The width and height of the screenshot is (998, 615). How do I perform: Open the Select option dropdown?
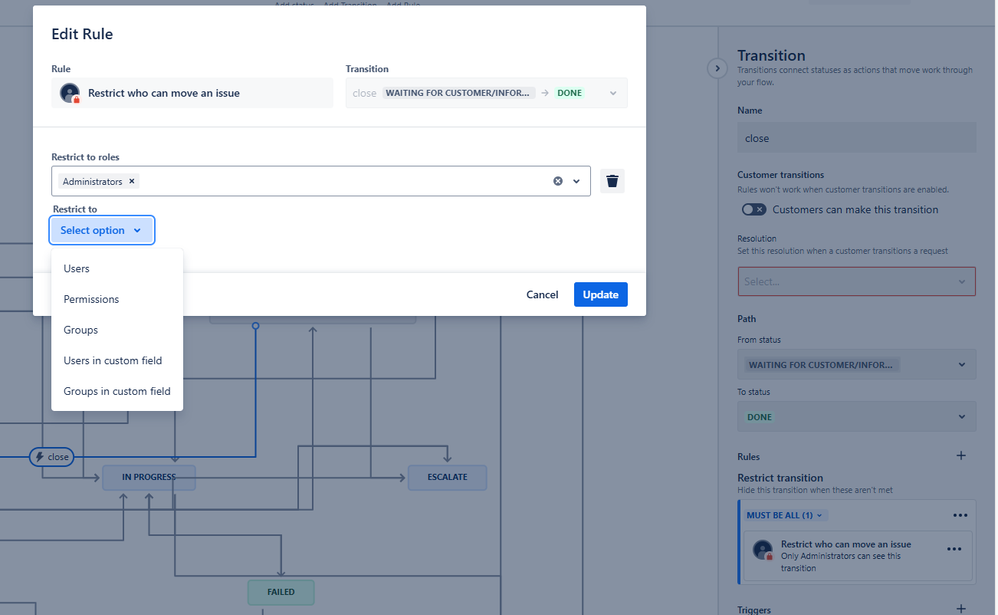coord(102,230)
